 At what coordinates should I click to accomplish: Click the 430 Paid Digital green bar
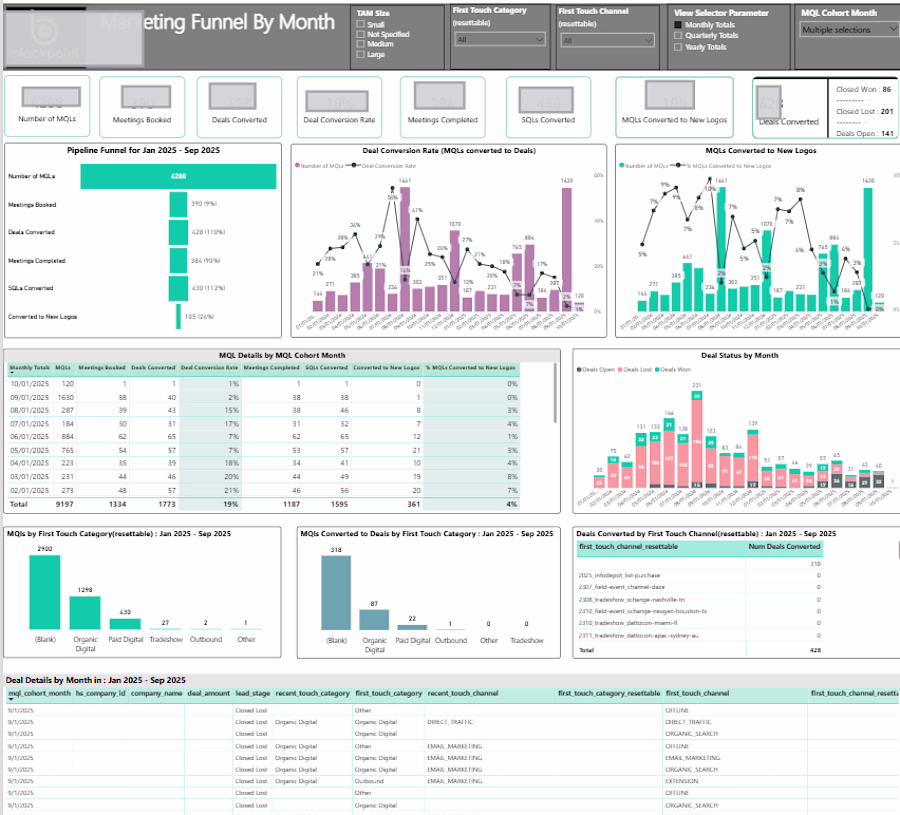point(125,624)
